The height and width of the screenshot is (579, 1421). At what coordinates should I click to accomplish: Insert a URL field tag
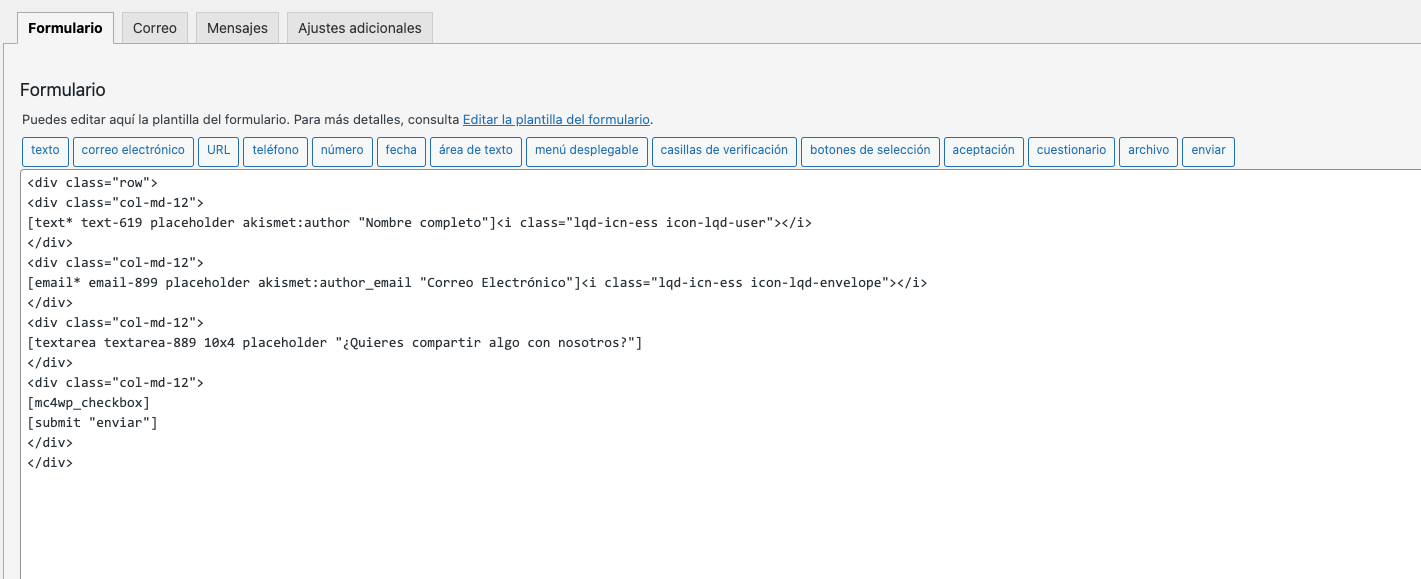click(x=218, y=151)
